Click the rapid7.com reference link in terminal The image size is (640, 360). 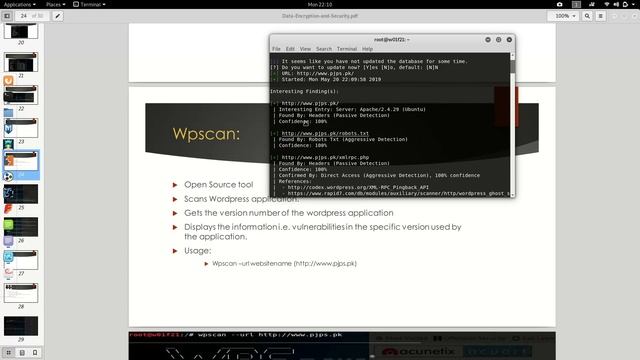pos(398,193)
